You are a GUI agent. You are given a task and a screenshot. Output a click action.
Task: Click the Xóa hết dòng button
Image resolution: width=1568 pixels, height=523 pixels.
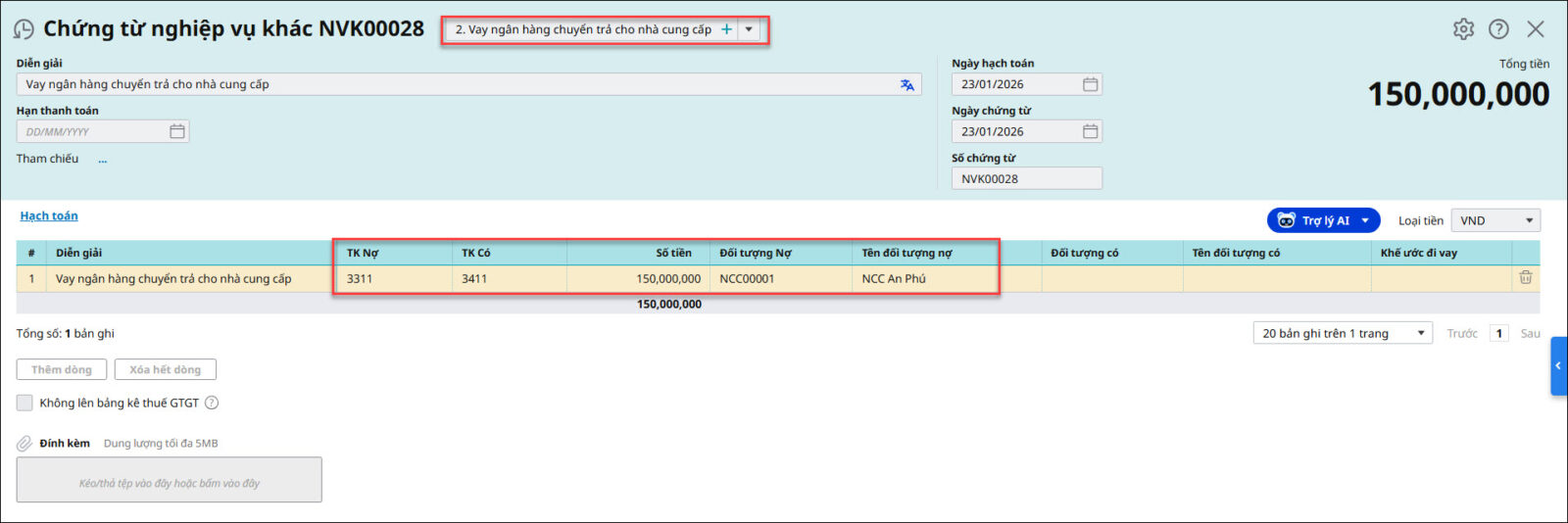165,369
